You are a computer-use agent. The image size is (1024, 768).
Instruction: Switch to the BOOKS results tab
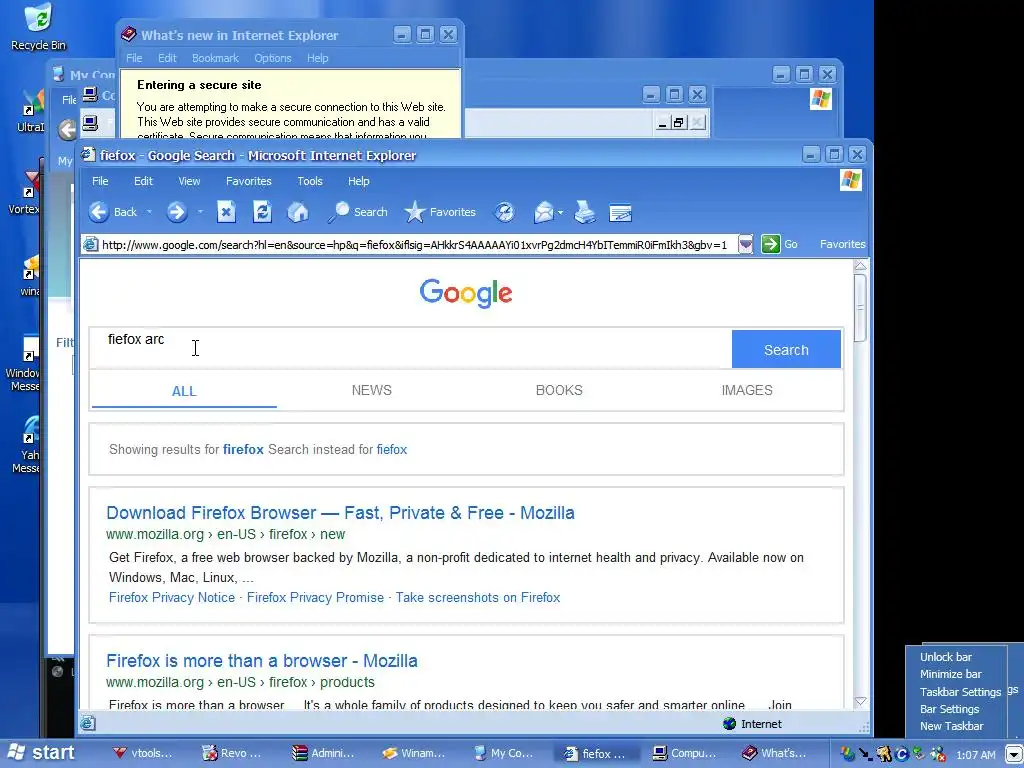click(x=559, y=390)
